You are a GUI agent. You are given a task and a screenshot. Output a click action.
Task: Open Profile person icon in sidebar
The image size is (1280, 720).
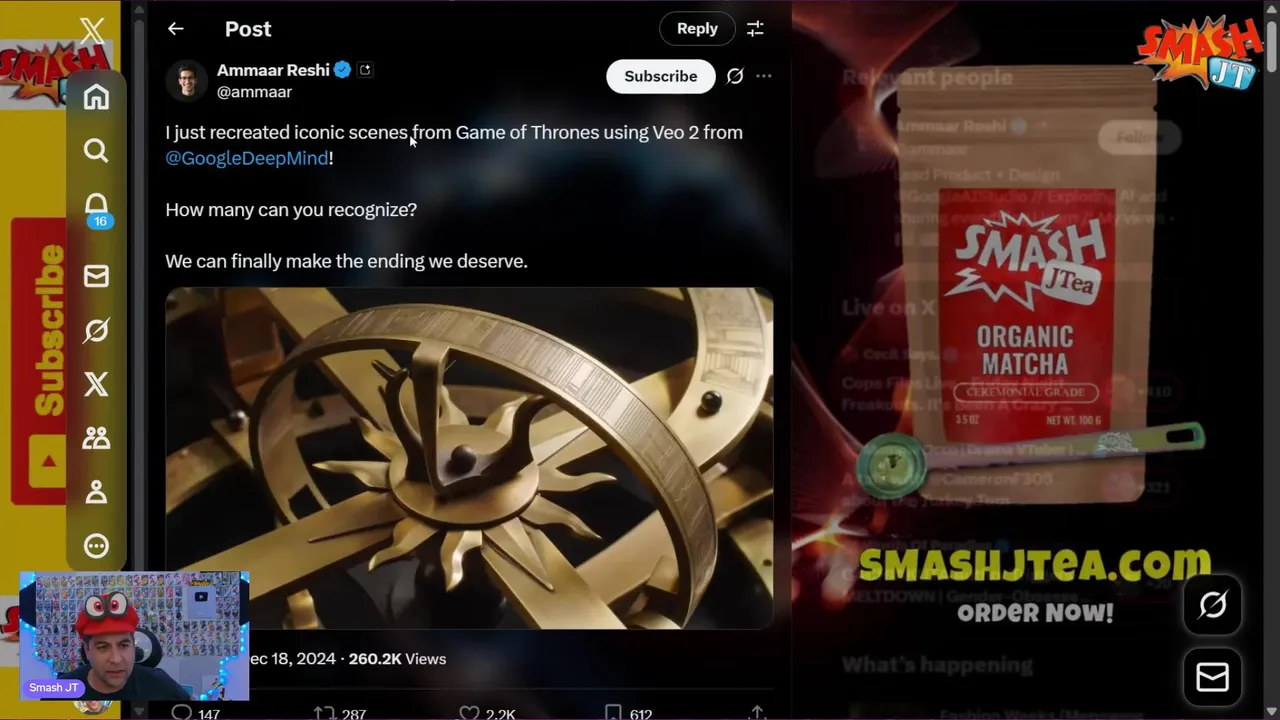pos(96,492)
